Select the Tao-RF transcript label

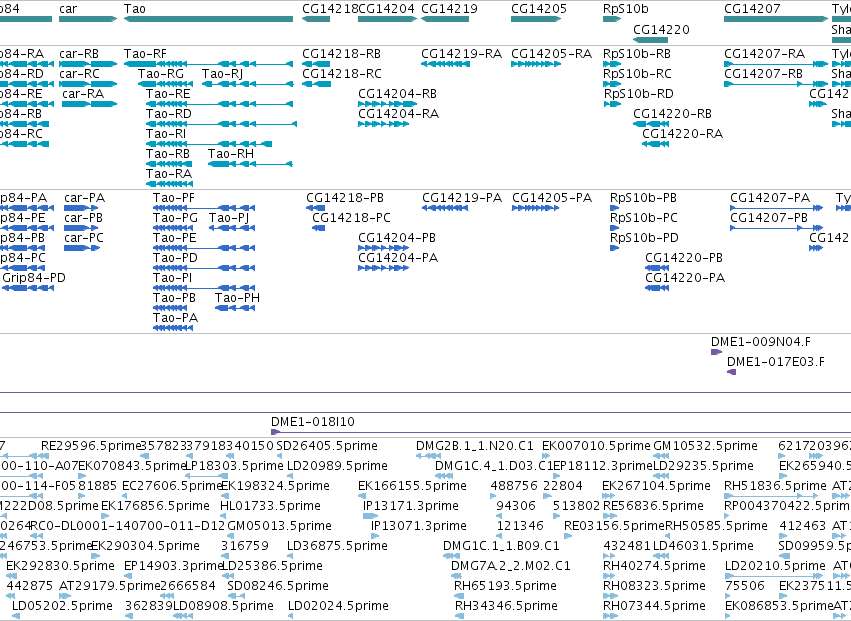pyautogui.click(x=145, y=54)
